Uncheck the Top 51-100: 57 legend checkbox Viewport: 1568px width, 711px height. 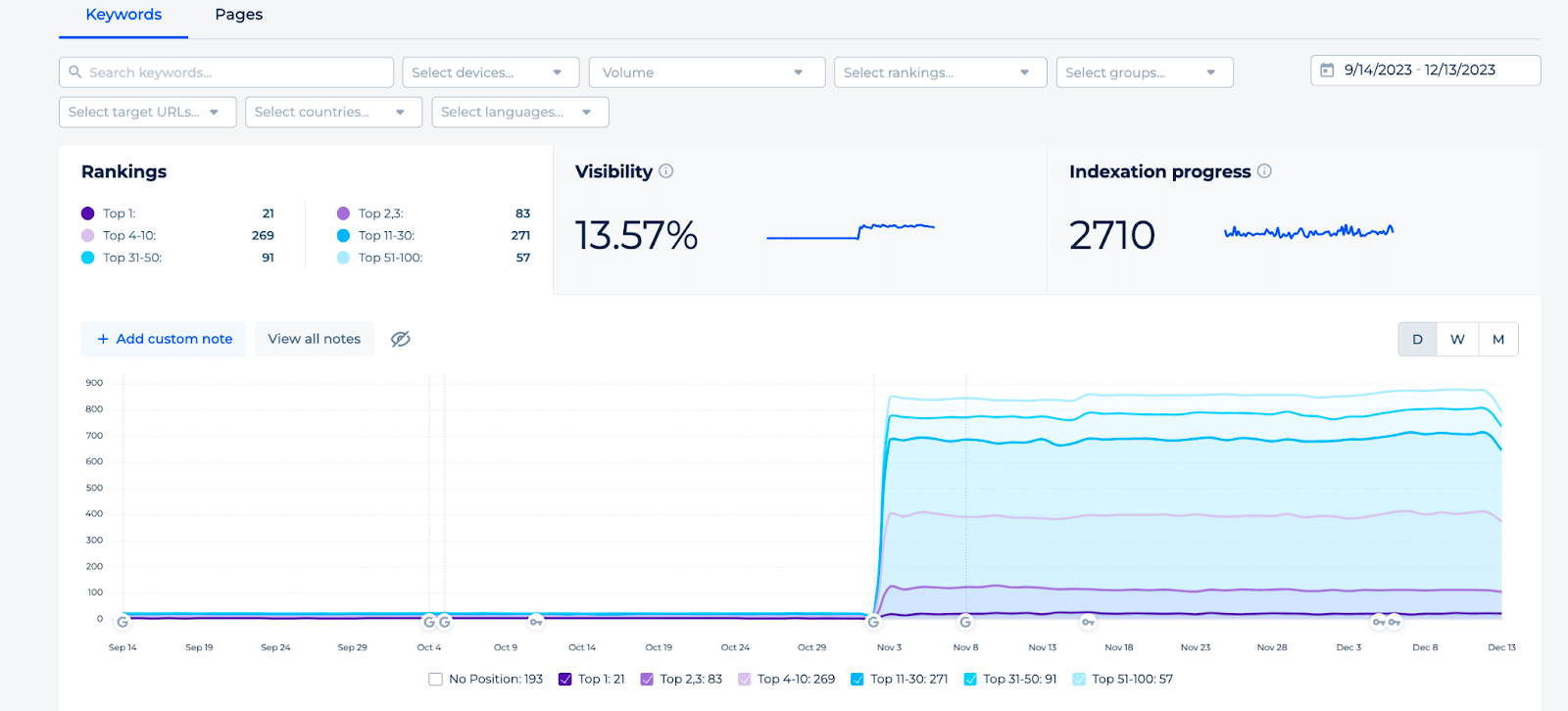[x=1079, y=679]
